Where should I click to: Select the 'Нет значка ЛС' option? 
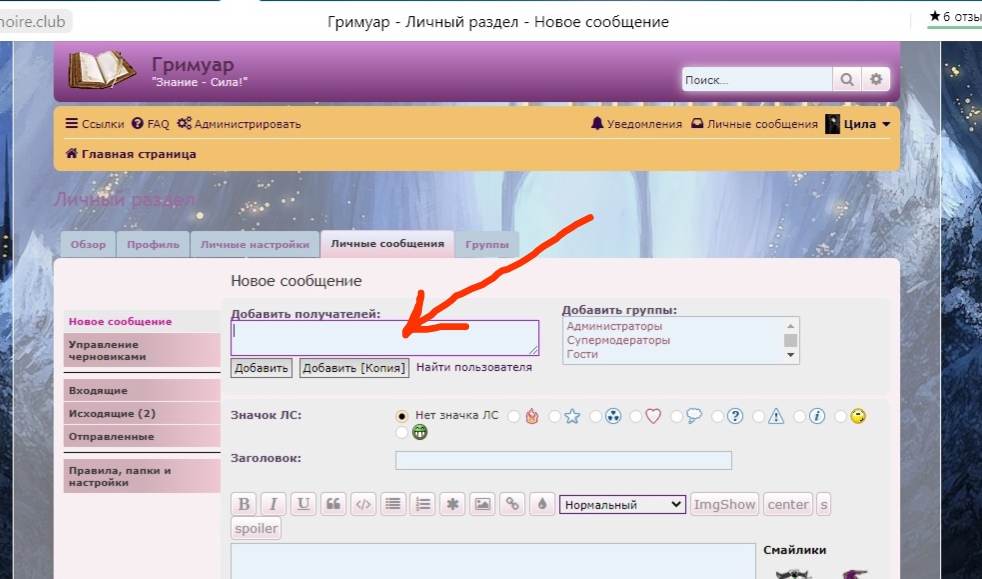(400, 414)
